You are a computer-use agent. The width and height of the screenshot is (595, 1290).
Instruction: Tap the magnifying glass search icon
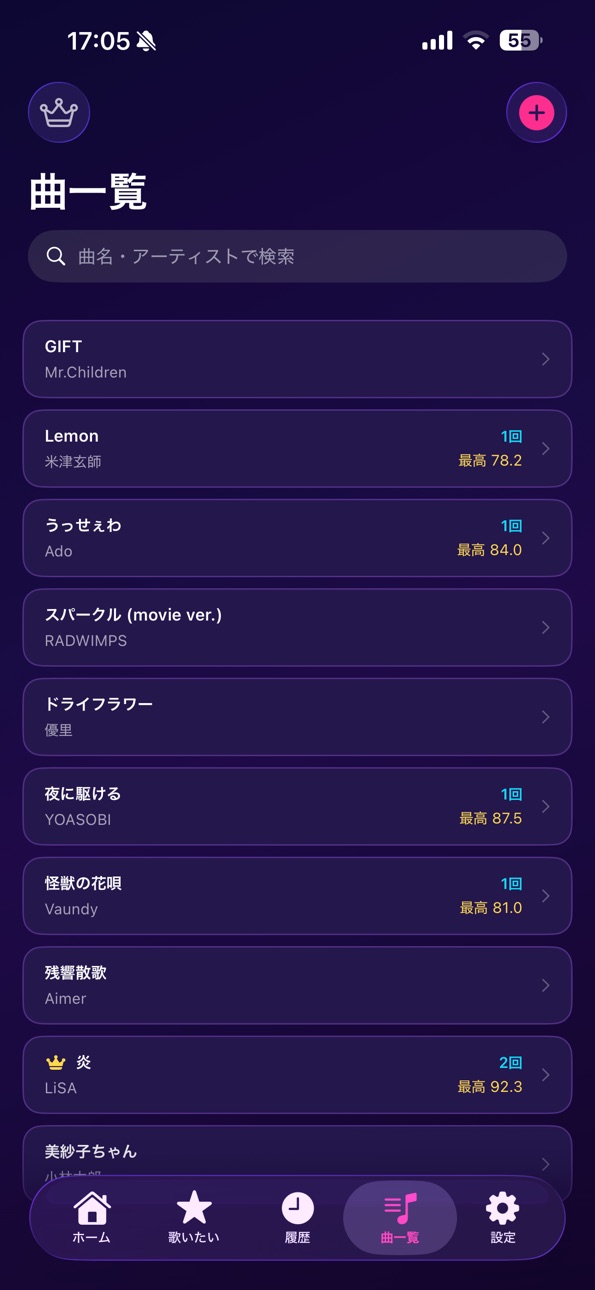pyautogui.click(x=56, y=256)
